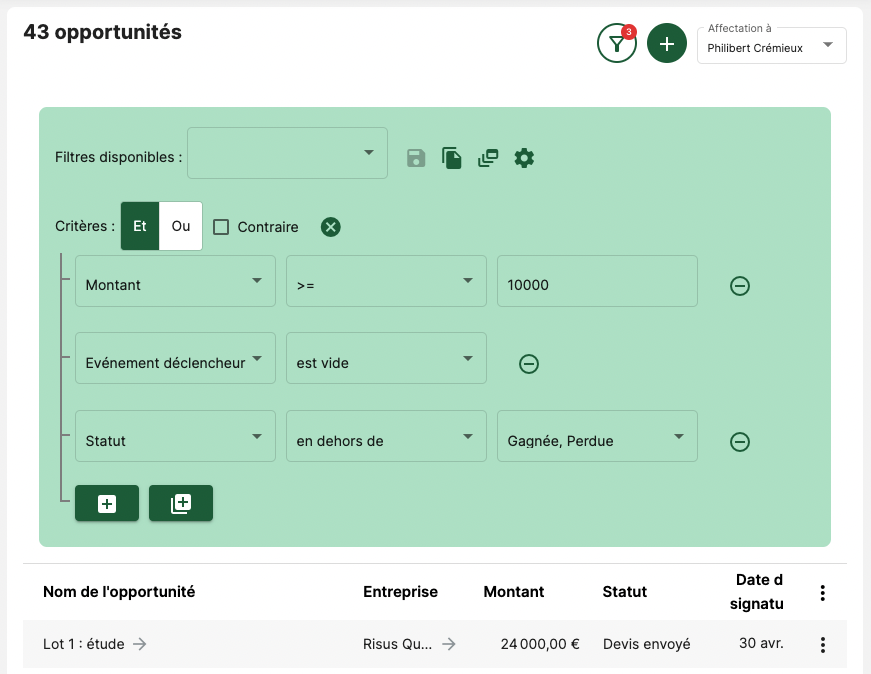This screenshot has width=871, height=674.
Task: Switch criteria operator to Ou
Action: click(181, 226)
